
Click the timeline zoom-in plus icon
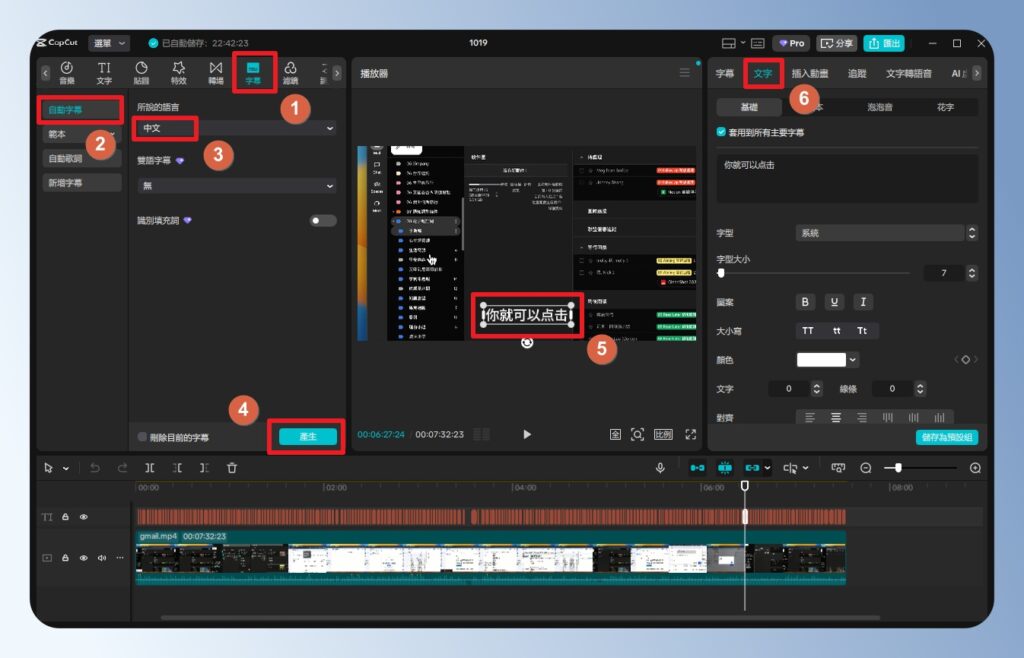975,468
